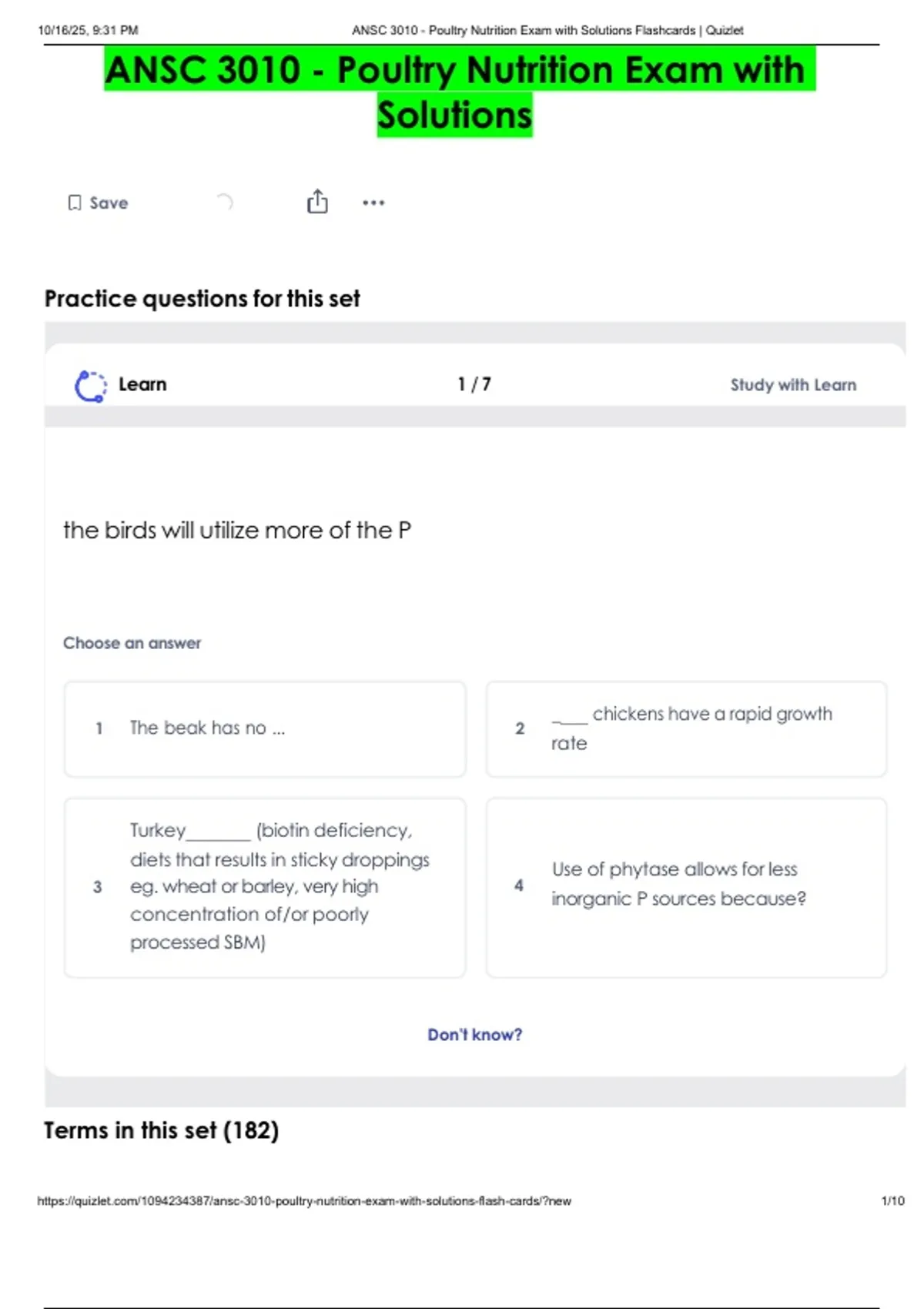924x1309 pixels.
Task: Click the "1 / 7" question counter
Action: point(474,384)
